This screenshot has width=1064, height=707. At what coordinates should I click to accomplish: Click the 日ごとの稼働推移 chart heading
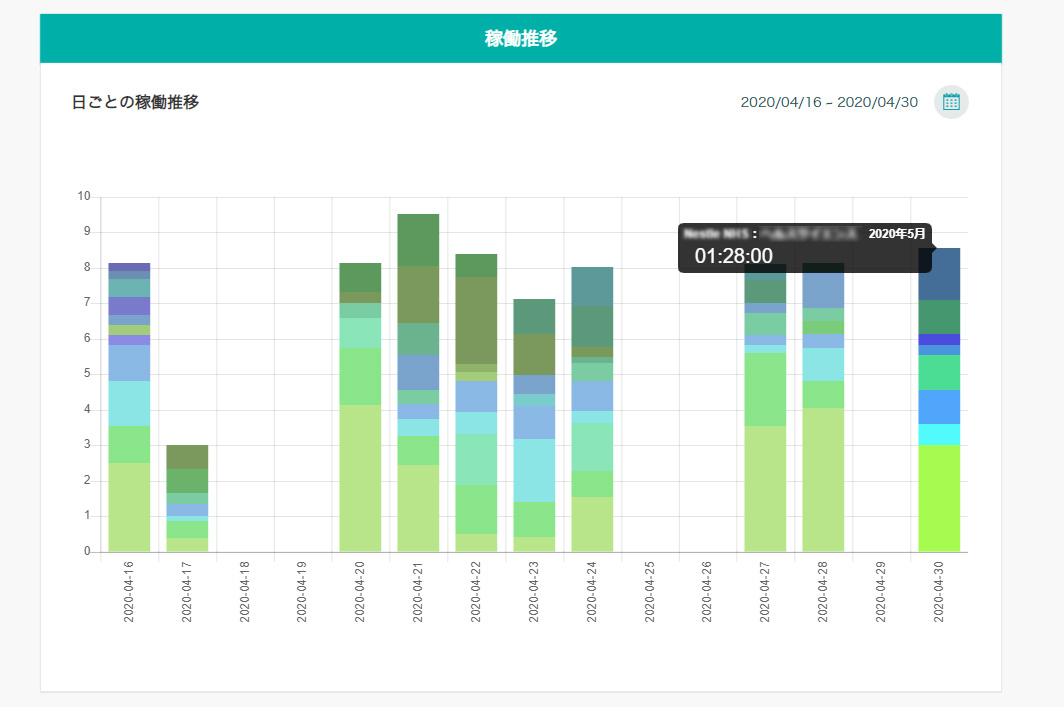(135, 102)
